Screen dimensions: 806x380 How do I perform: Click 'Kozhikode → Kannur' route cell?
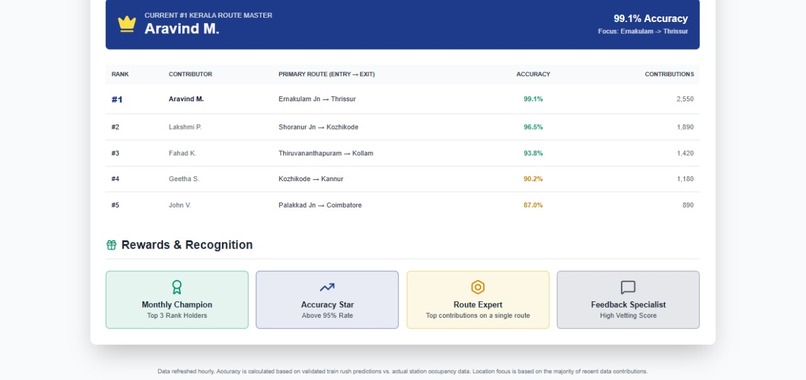(x=311, y=179)
